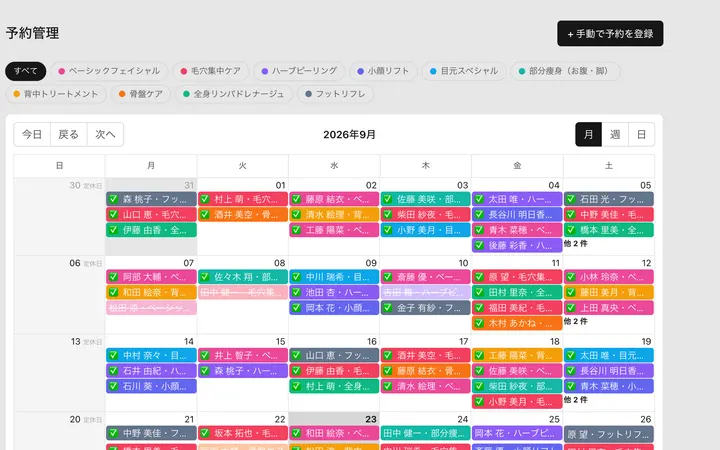Click the +手動で予約を登録 button

[610, 34]
